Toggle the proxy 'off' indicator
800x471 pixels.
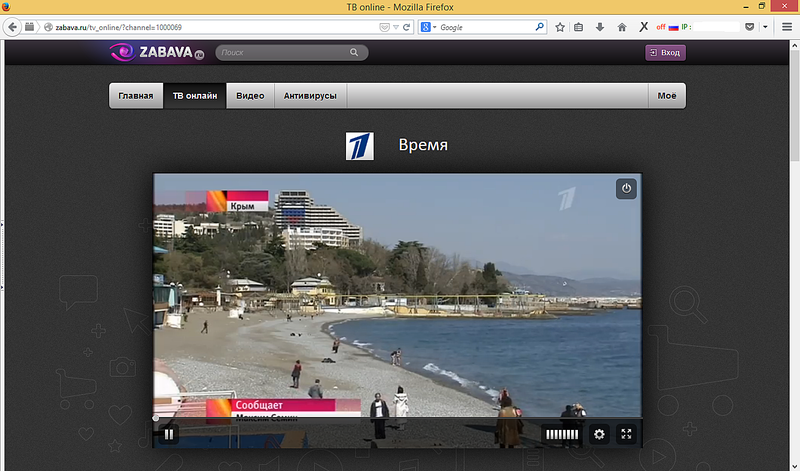(661, 27)
